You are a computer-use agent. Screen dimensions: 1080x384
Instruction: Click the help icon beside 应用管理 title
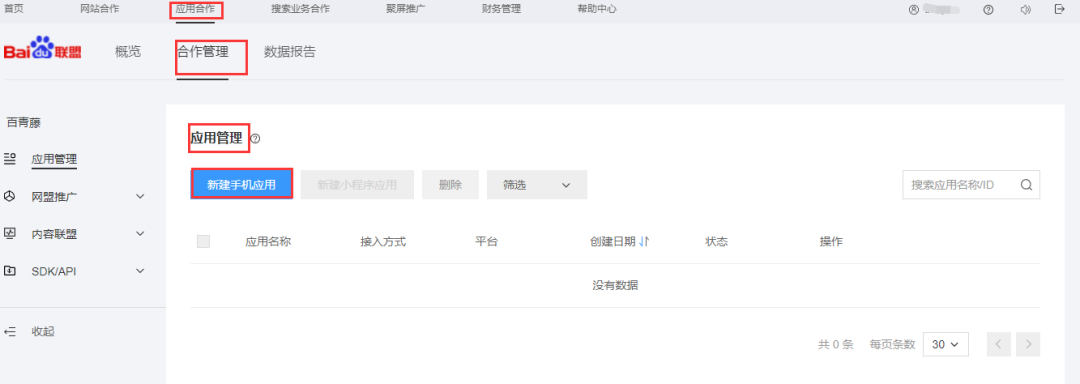point(256,139)
